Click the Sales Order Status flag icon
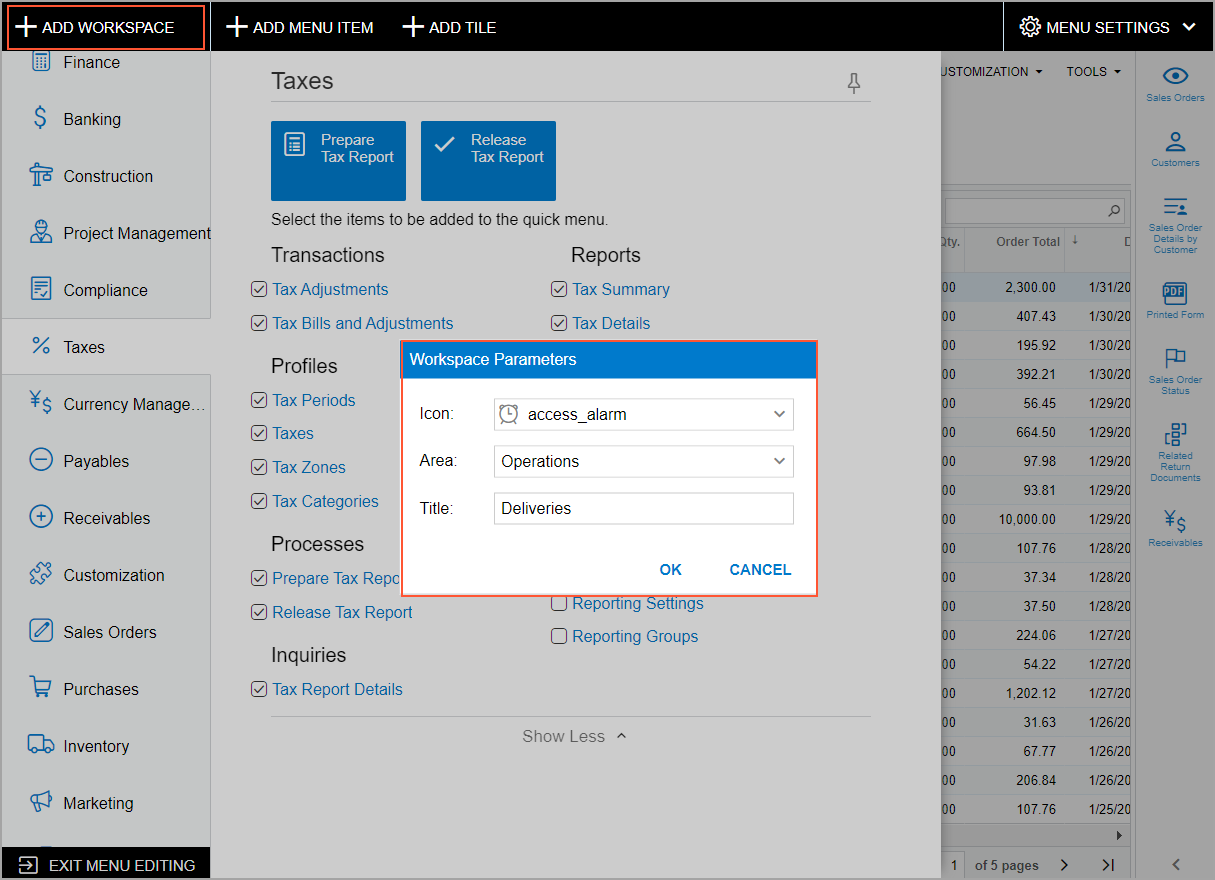The image size is (1215, 880). click(x=1175, y=359)
